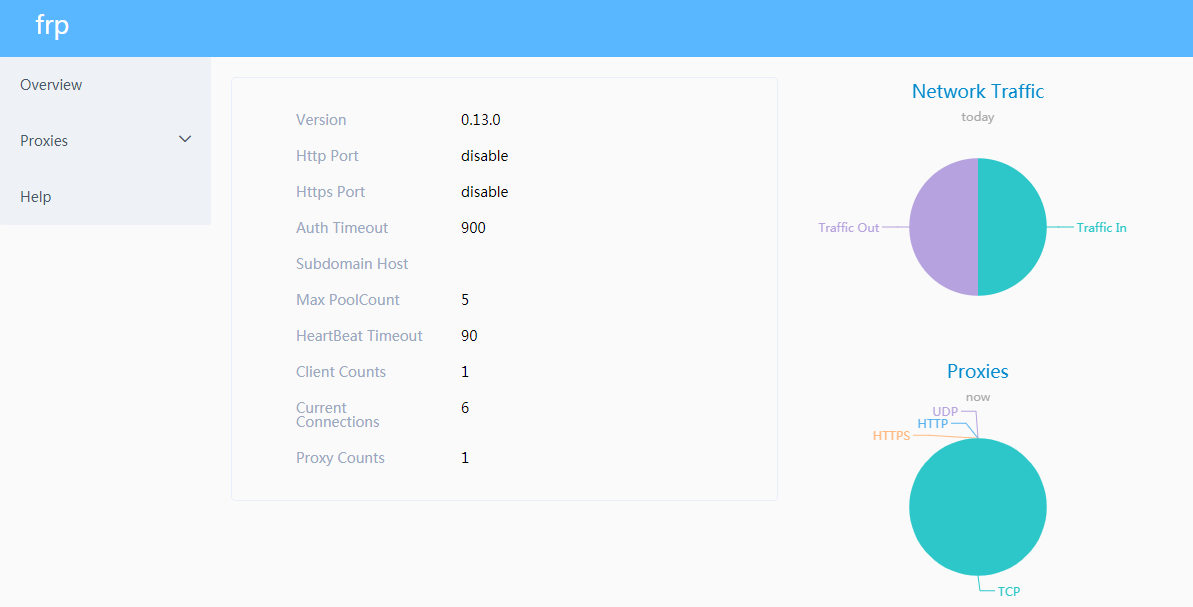The height and width of the screenshot is (607, 1193).
Task: Click the Network Traffic chart title
Action: pyautogui.click(x=978, y=91)
